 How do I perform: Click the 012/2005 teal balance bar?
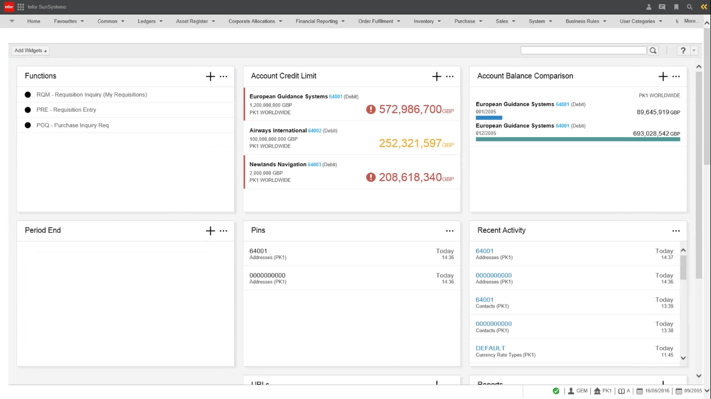tap(578, 139)
